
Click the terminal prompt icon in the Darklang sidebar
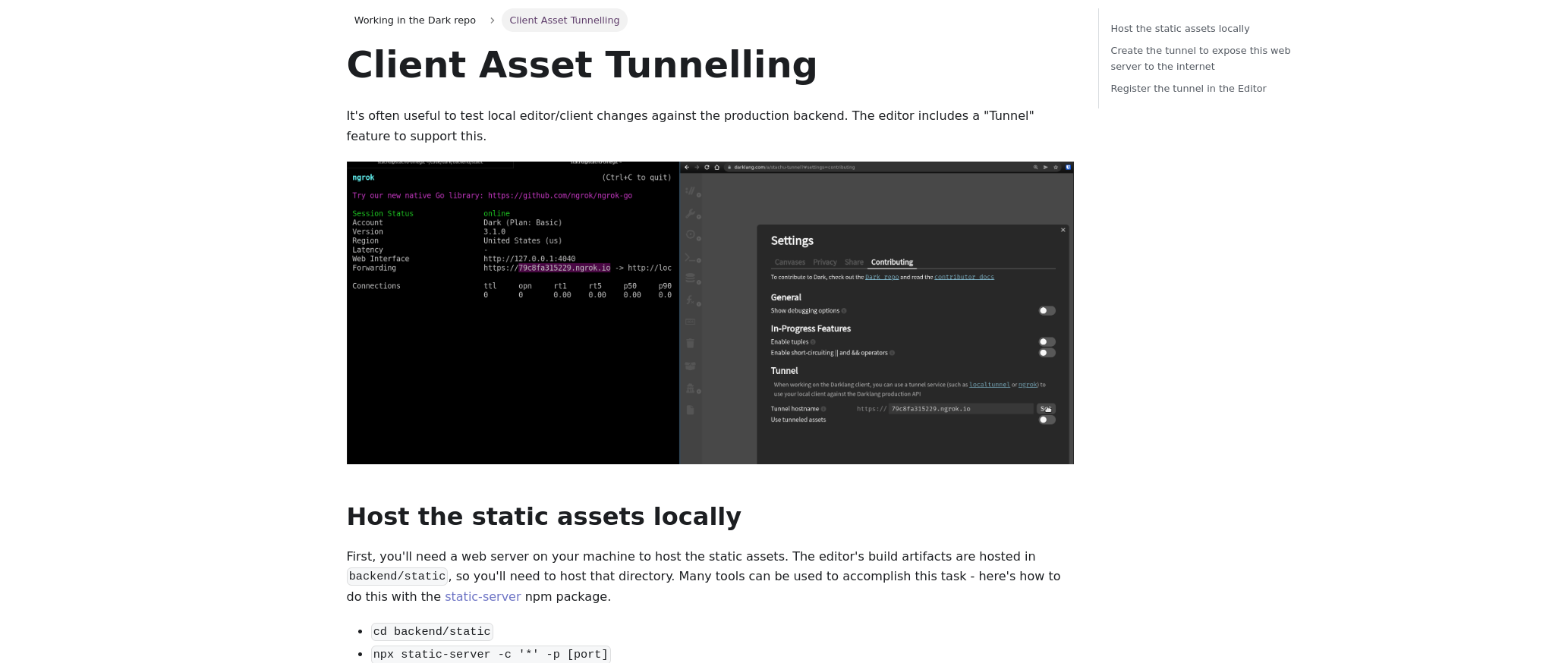pyautogui.click(x=690, y=257)
